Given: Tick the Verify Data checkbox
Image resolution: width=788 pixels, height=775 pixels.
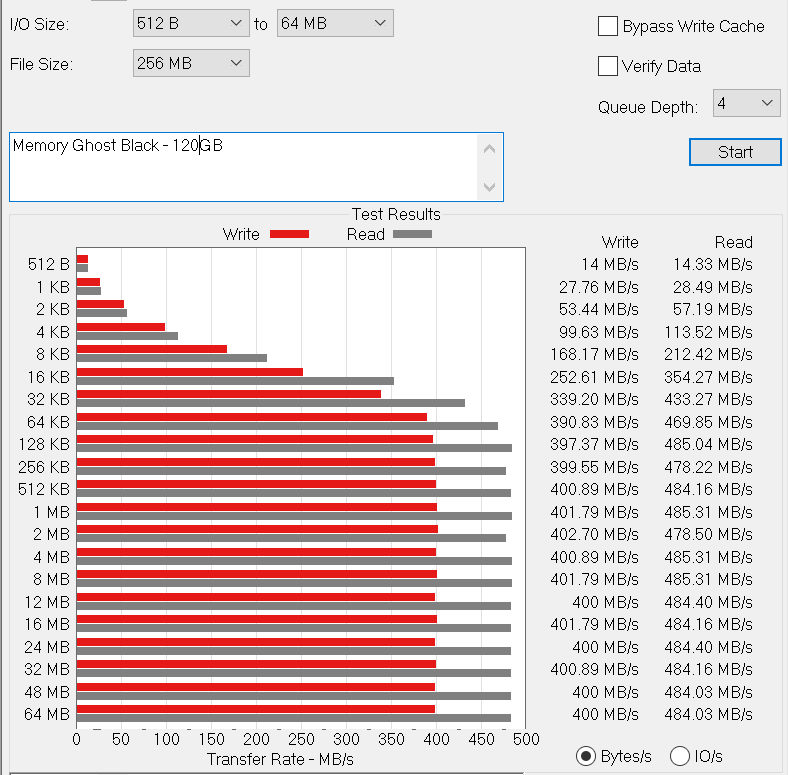Looking at the screenshot, I should coord(608,66).
